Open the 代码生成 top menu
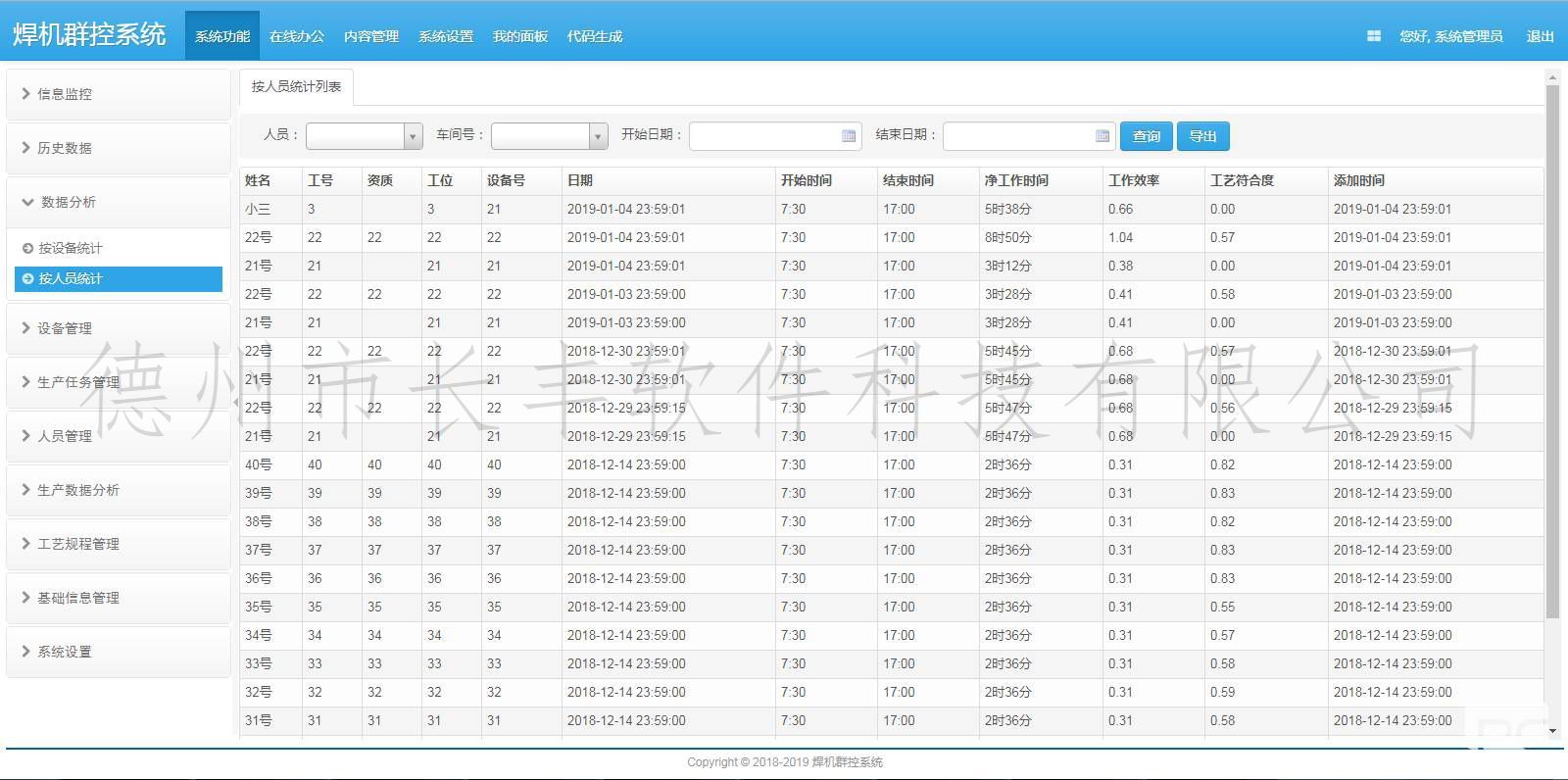This screenshot has height=780, width=1568. click(x=594, y=36)
